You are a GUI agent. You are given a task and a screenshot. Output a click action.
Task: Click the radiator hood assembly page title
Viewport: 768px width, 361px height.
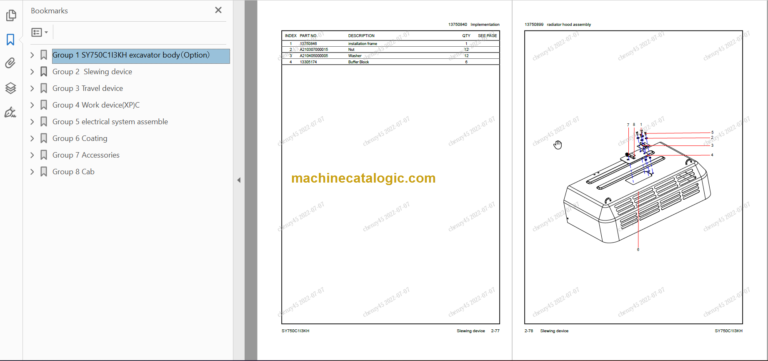558,24
